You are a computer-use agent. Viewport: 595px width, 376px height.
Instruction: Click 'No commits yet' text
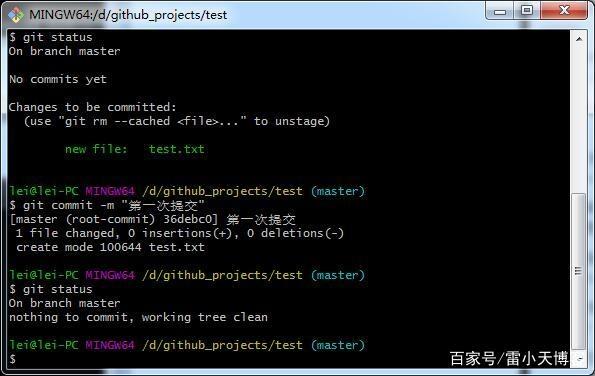pos(58,79)
